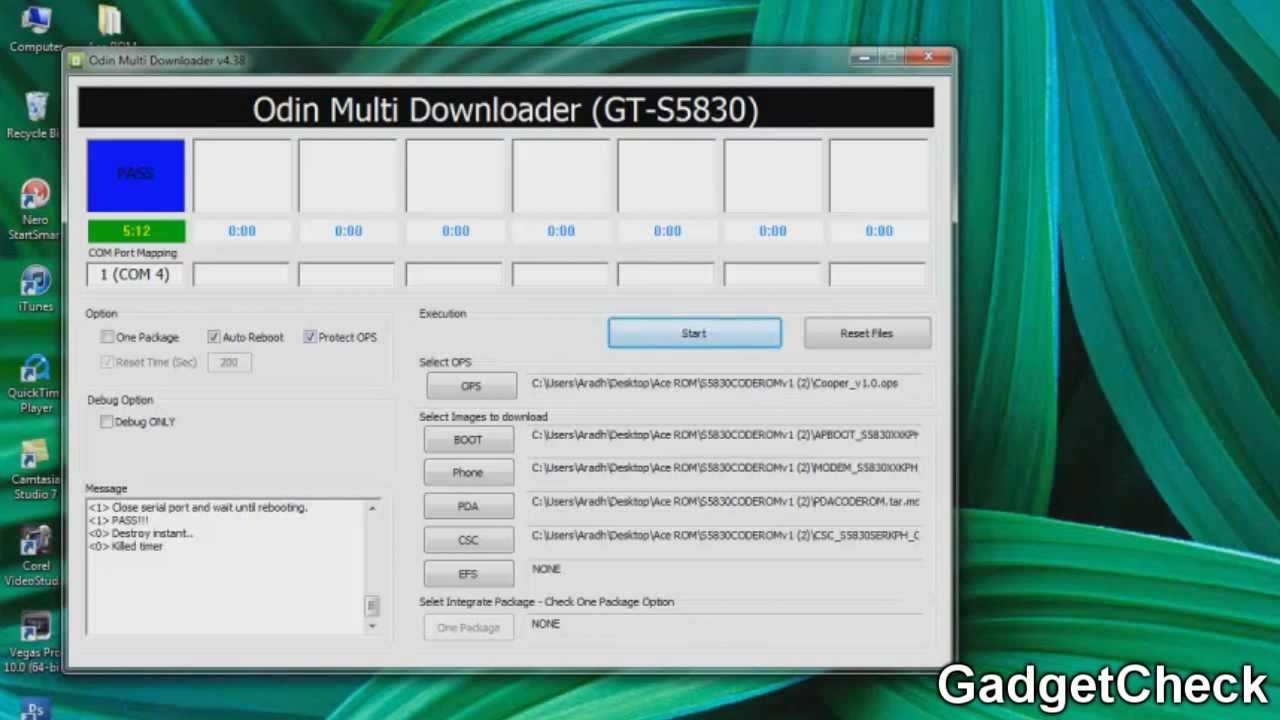
Task: Click the CSC path CSC_S5830SERKPH
Action: pos(725,536)
